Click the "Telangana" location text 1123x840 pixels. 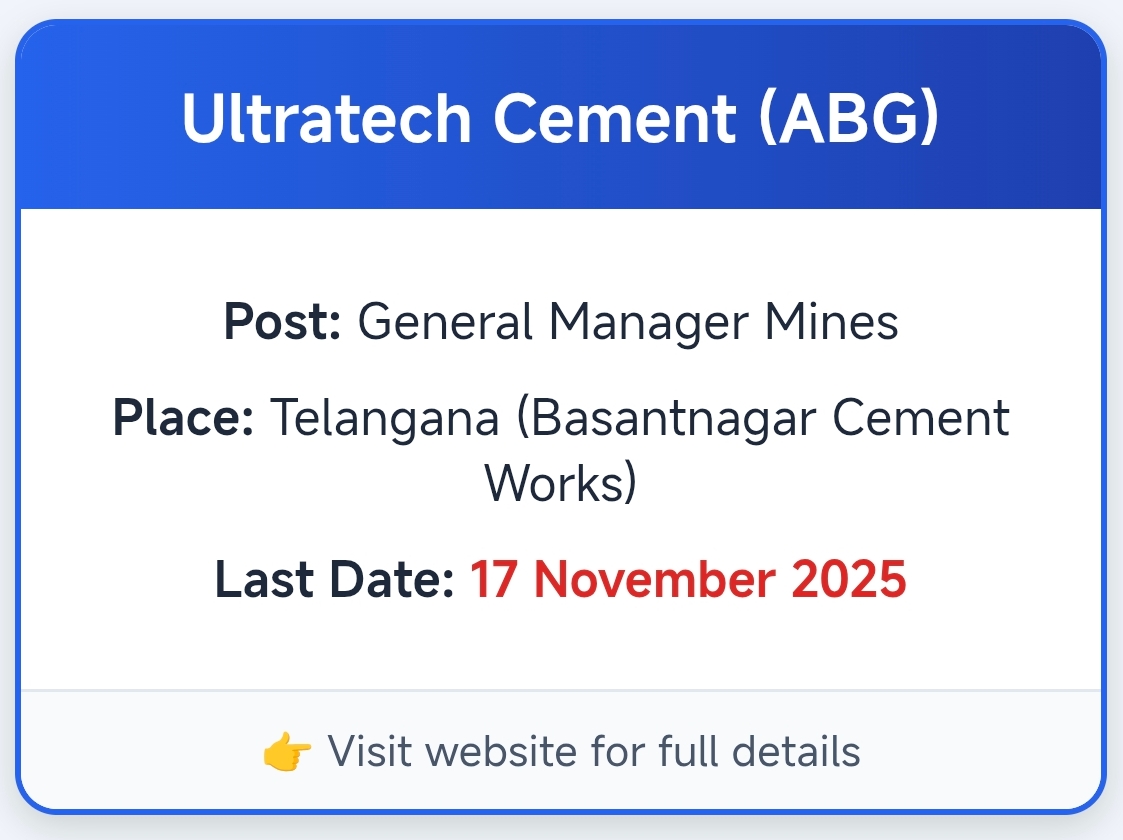pyautogui.click(x=385, y=418)
